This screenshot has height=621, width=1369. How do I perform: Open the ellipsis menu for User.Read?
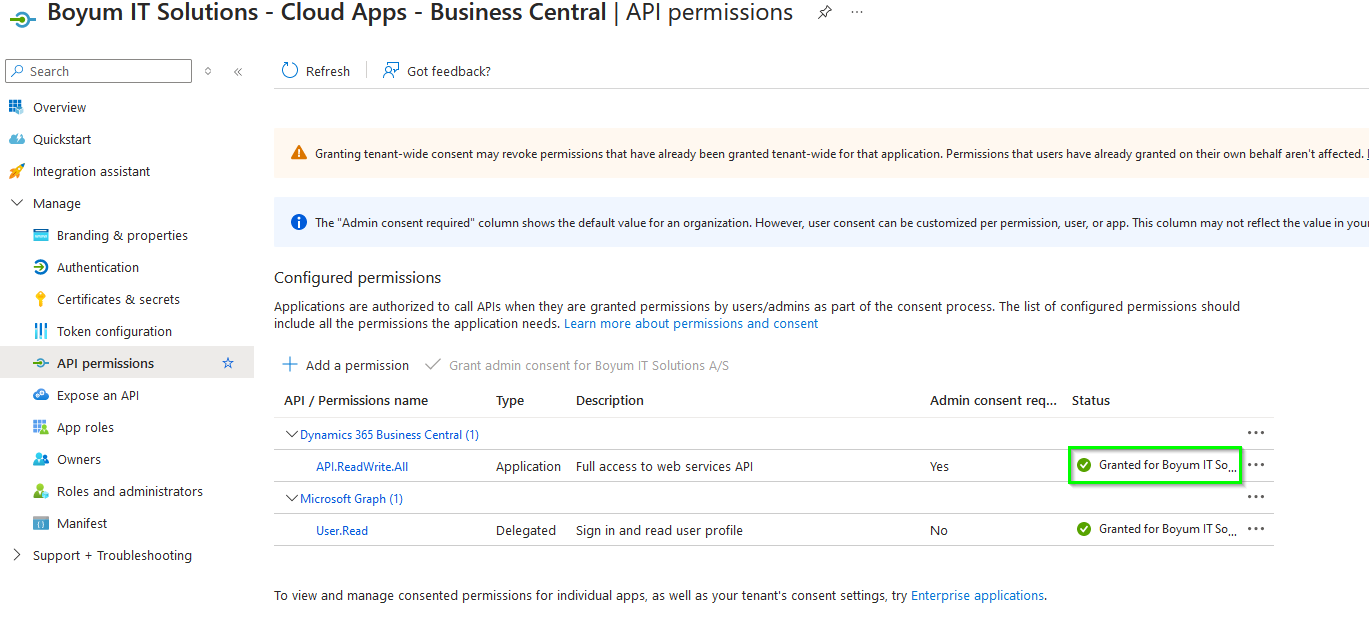coord(1256,529)
